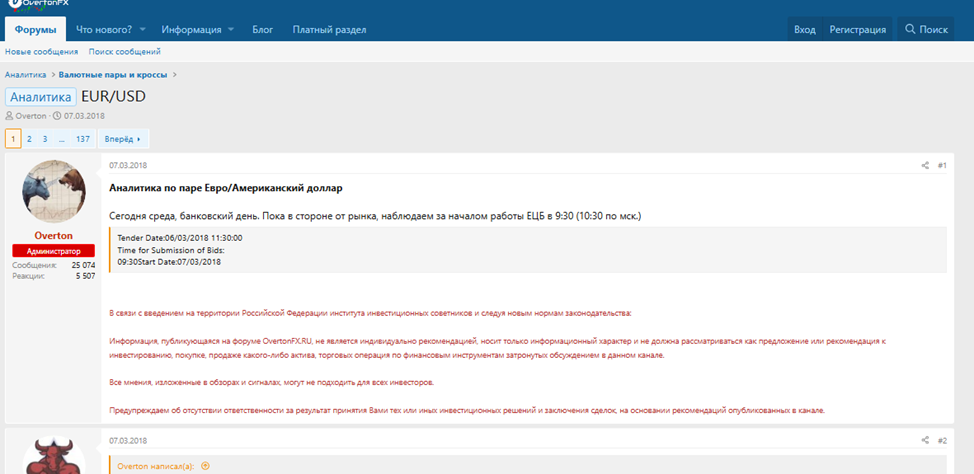Open the Поиск search button
Viewport: 974px width, 474px height.
click(926, 29)
